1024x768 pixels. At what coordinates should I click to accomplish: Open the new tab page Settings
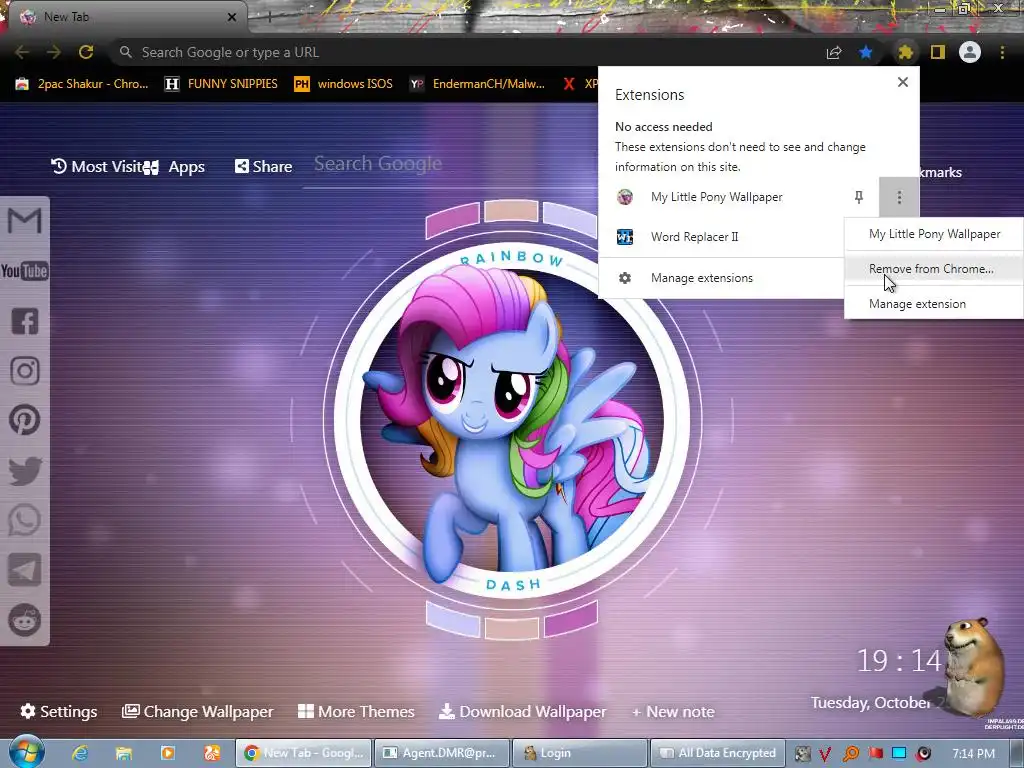(x=59, y=711)
